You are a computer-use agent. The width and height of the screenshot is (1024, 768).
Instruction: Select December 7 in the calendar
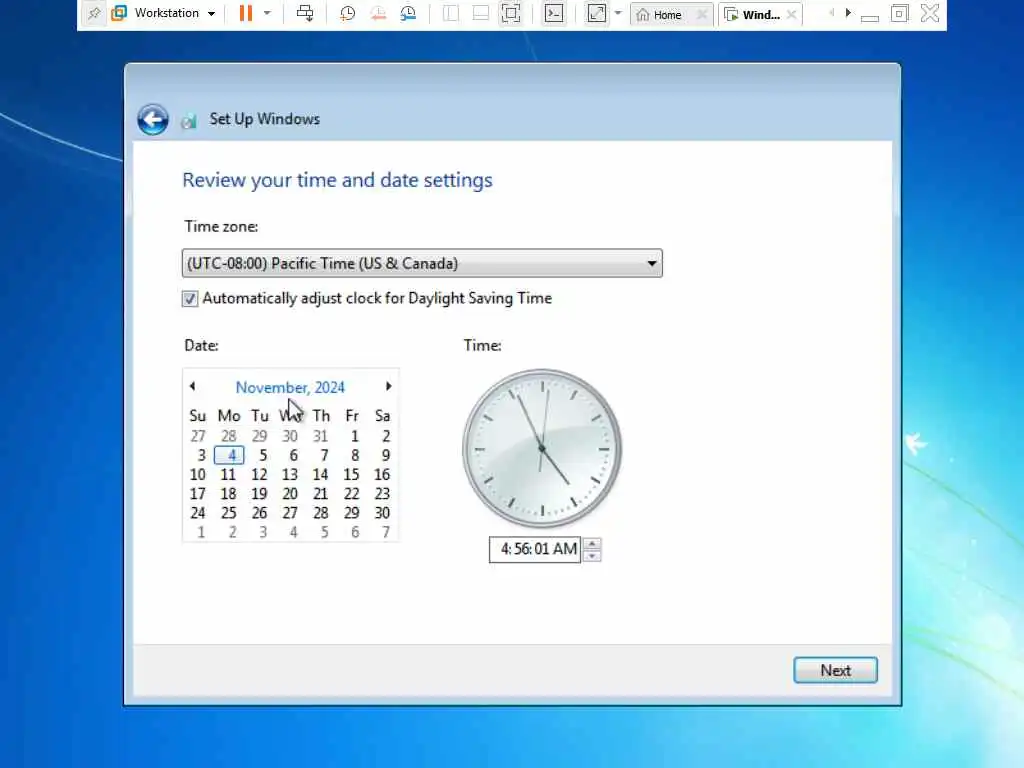pyautogui.click(x=385, y=532)
